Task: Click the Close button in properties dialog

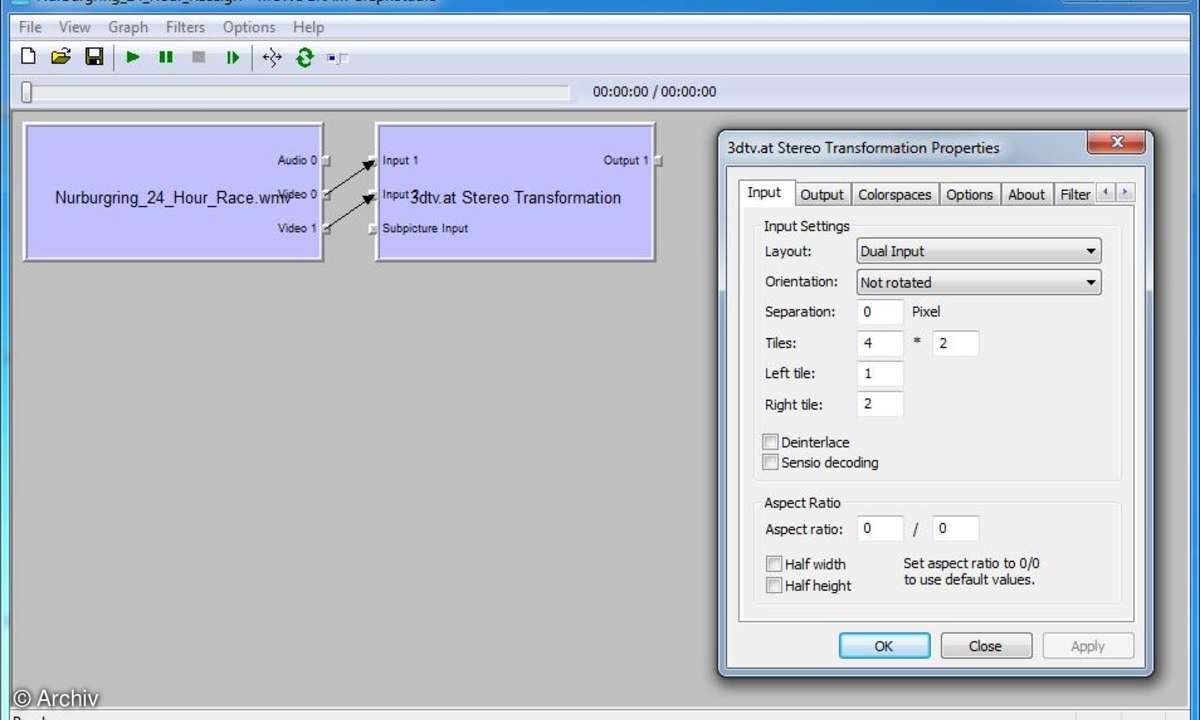Action: tap(986, 646)
